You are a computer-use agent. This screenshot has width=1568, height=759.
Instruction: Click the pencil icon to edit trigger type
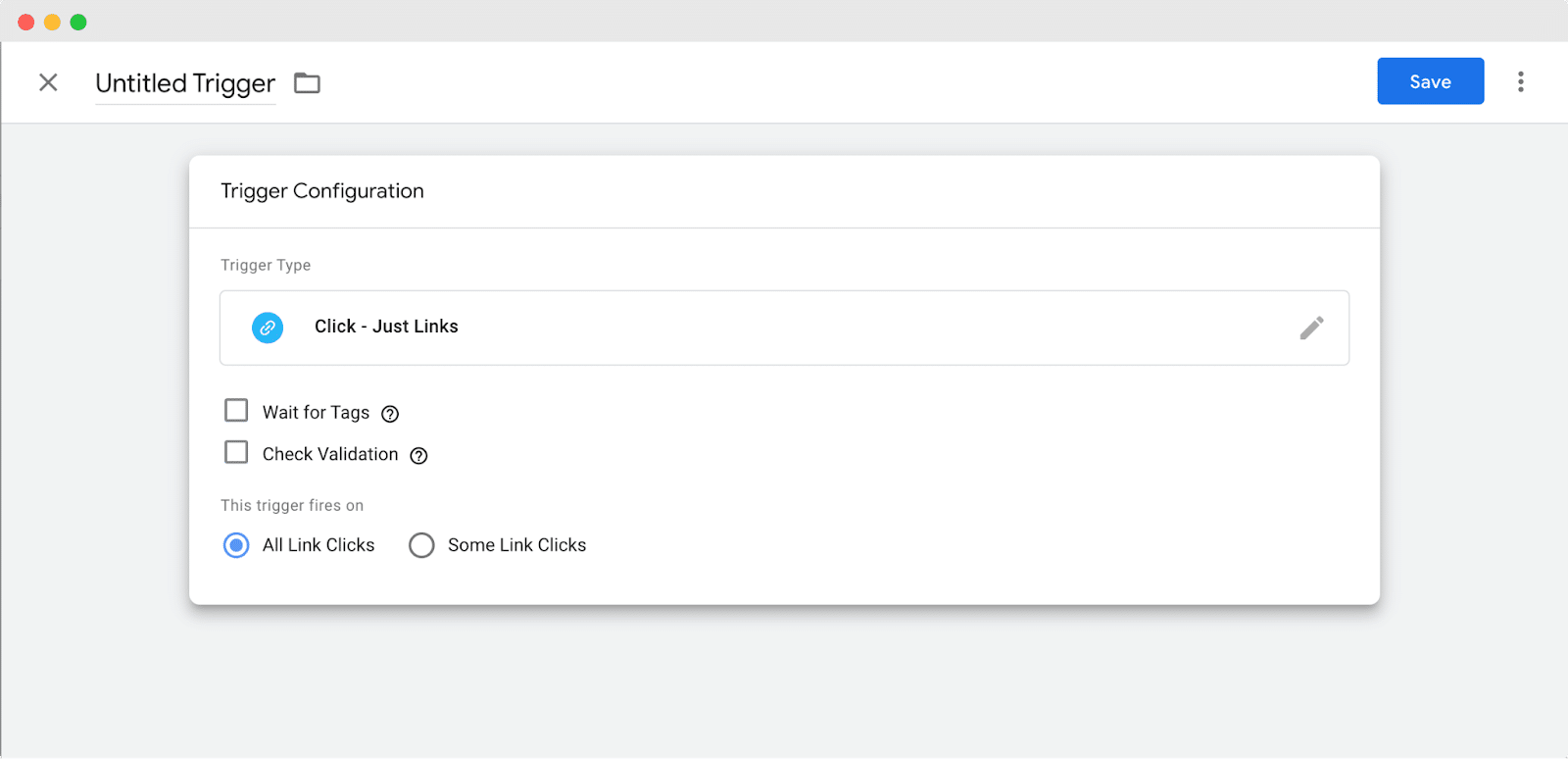(1311, 328)
